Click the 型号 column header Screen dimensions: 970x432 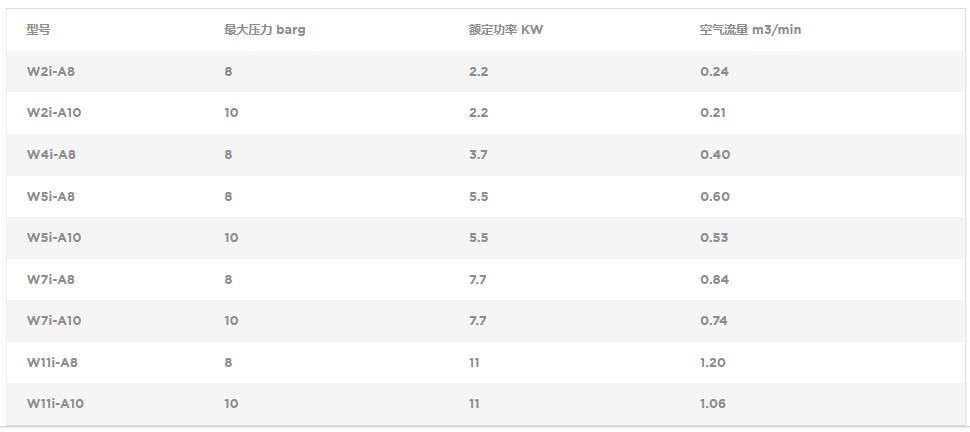point(38,30)
